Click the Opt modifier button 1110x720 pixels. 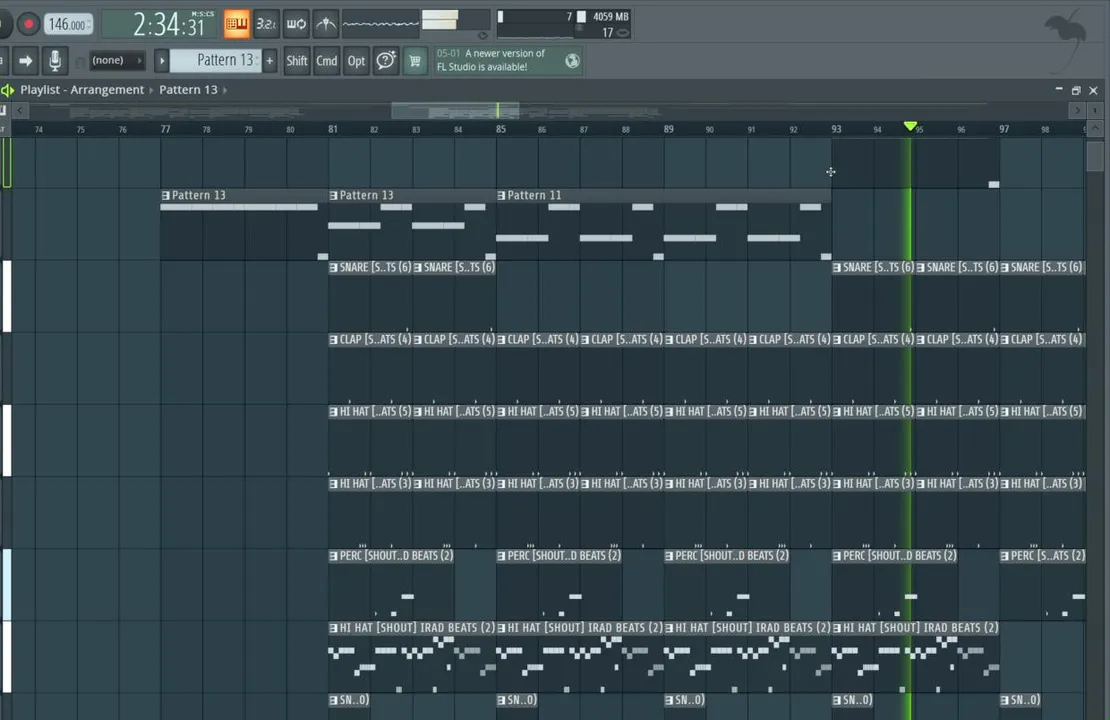pyautogui.click(x=356, y=61)
